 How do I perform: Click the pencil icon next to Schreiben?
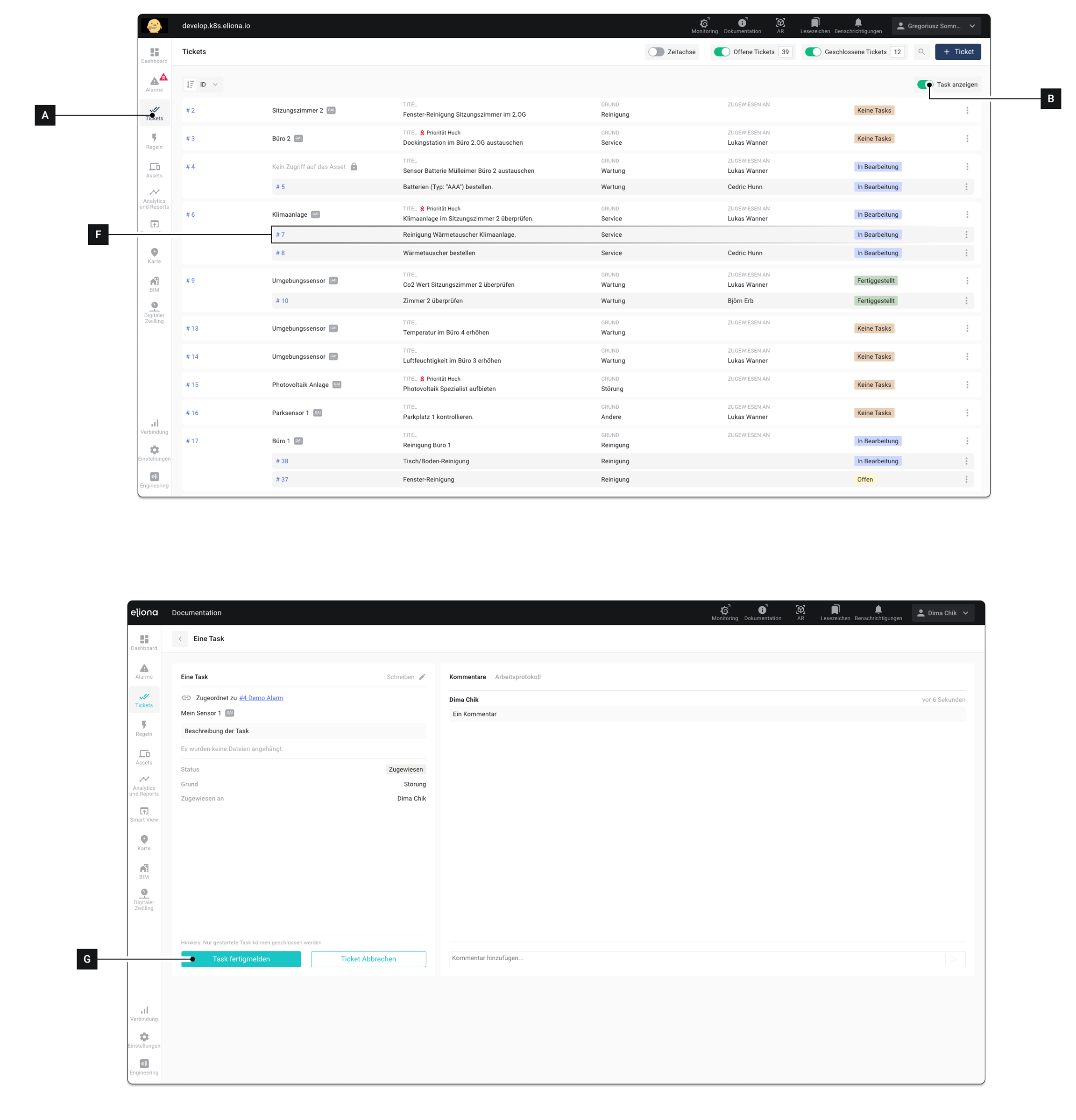(x=422, y=677)
